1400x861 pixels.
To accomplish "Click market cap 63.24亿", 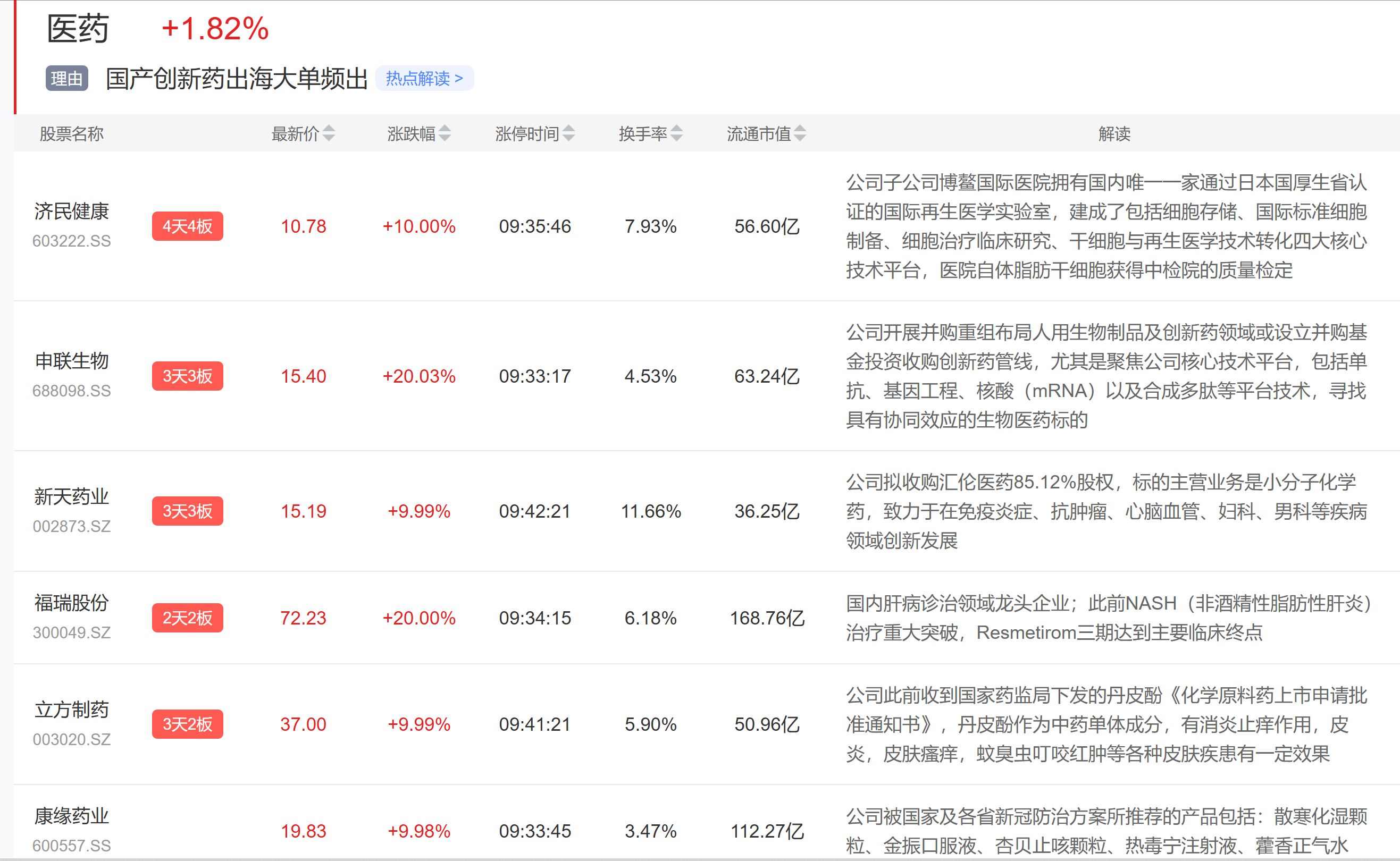I will pos(767,376).
